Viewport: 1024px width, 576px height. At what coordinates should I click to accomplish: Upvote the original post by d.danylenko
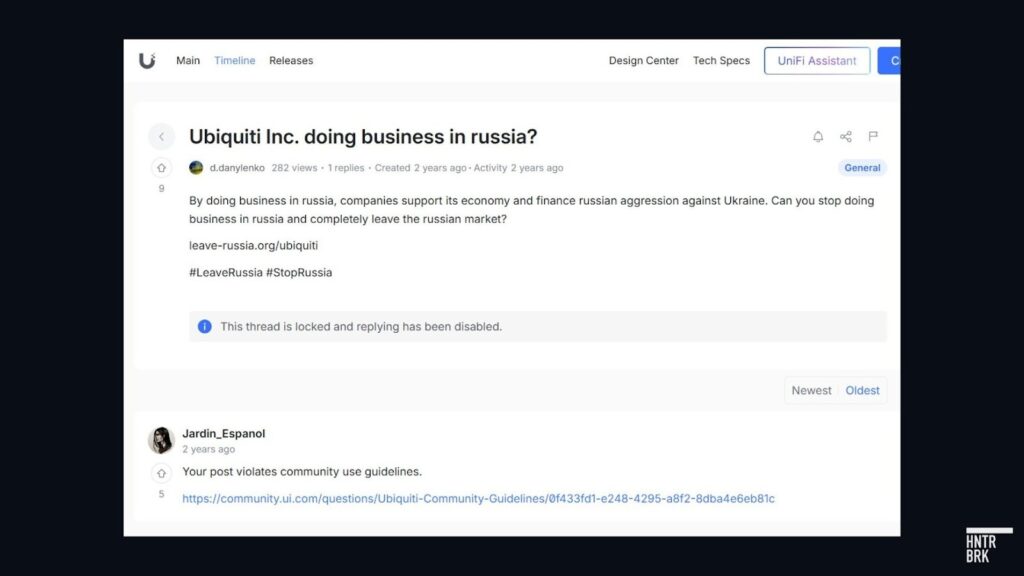click(162, 168)
